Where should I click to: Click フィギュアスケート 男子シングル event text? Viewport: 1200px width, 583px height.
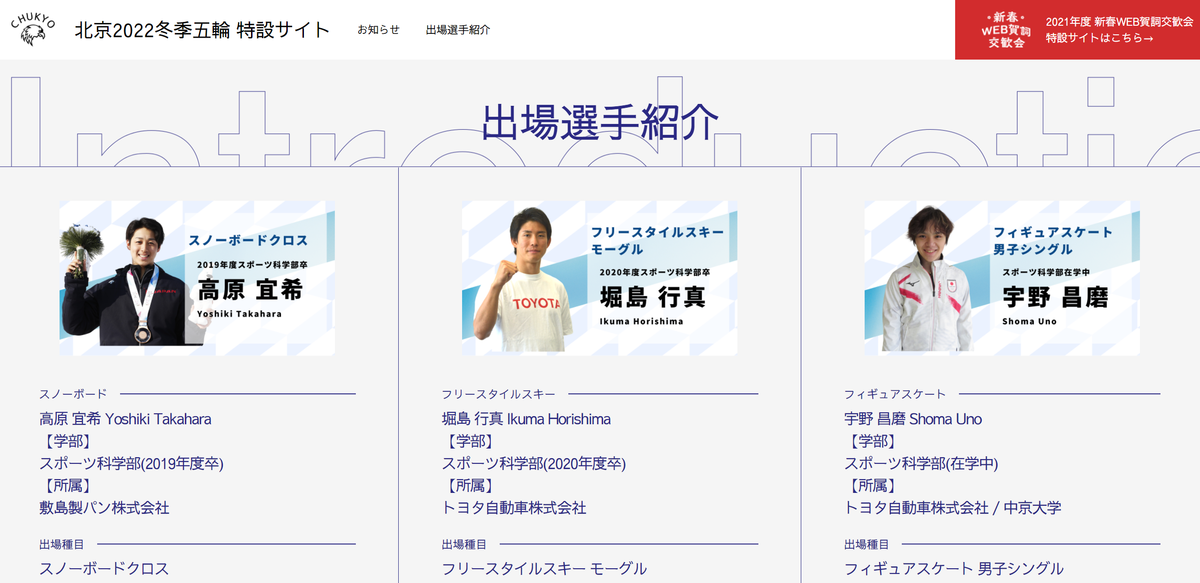coord(954,568)
